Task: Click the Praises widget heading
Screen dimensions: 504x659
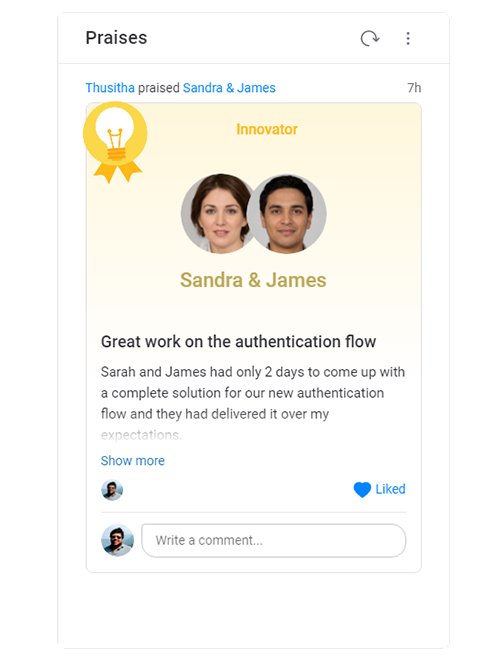Action: 116,38
